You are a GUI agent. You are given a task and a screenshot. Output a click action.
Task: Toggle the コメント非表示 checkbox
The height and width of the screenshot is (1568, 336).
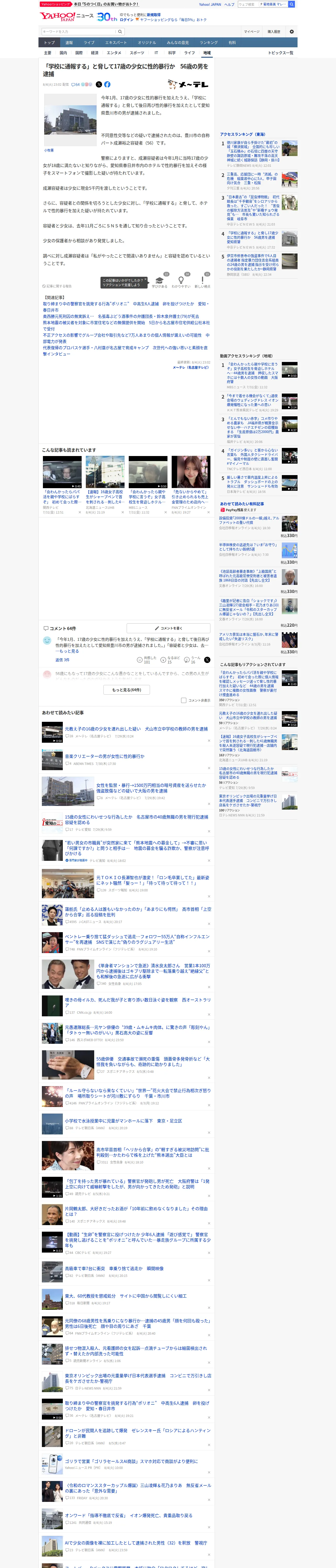click(x=183, y=701)
